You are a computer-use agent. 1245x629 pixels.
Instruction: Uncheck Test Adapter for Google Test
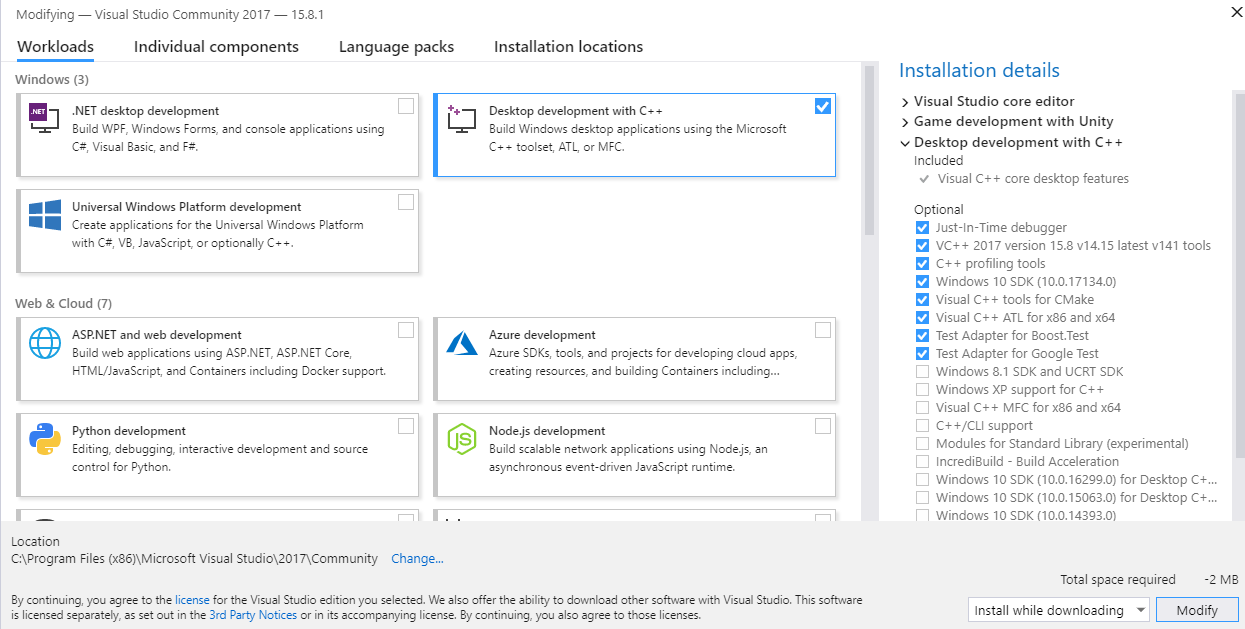coord(922,354)
